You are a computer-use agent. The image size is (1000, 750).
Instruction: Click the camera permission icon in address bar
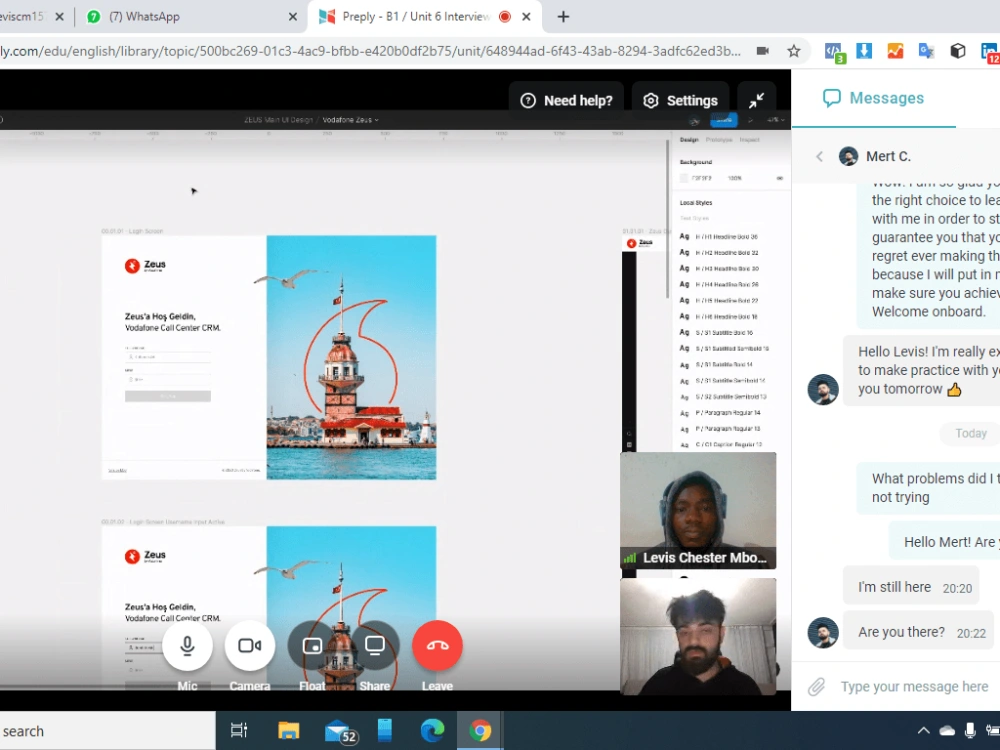coord(763,51)
